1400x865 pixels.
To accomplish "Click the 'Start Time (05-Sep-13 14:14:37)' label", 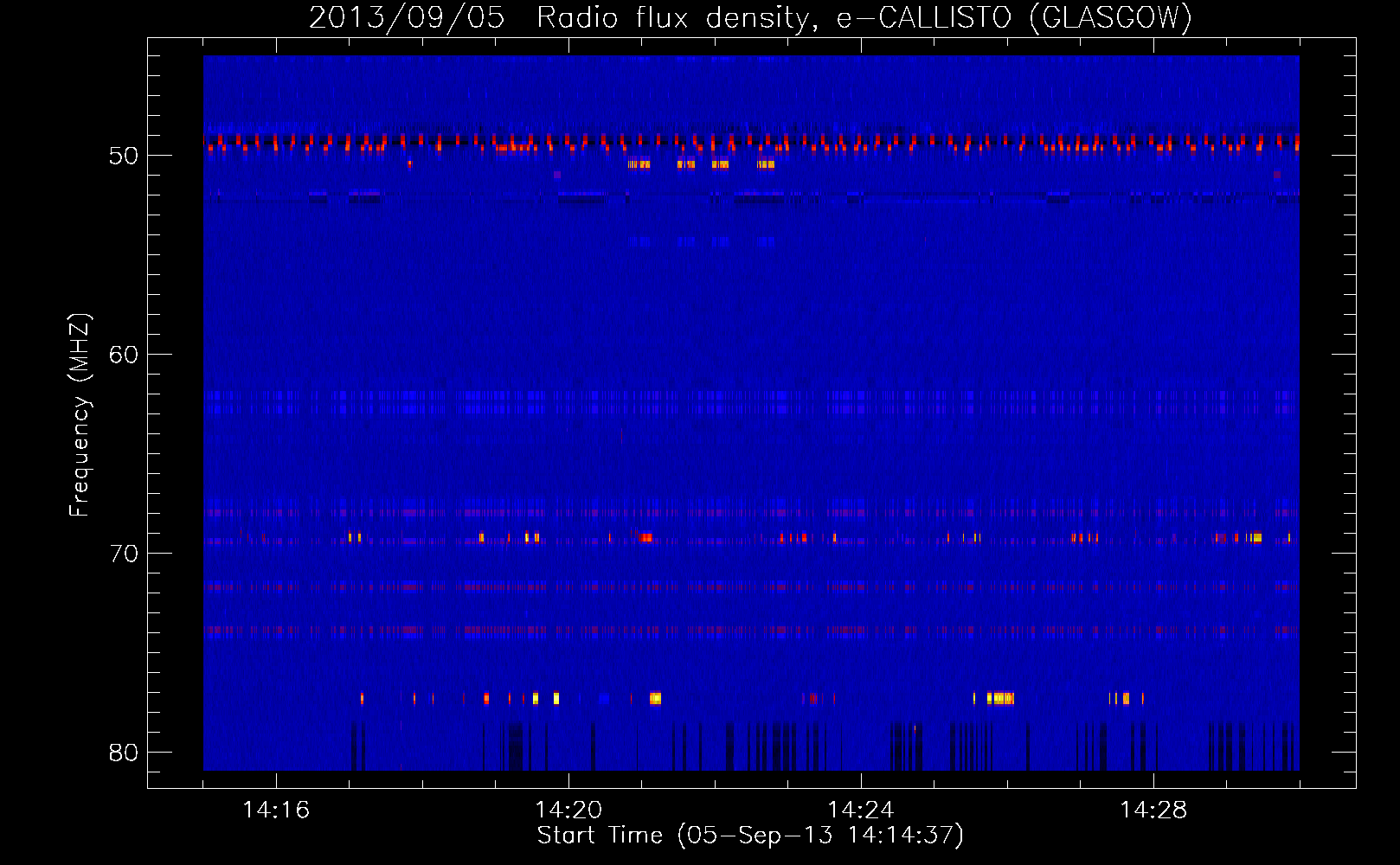I will [x=750, y=836].
